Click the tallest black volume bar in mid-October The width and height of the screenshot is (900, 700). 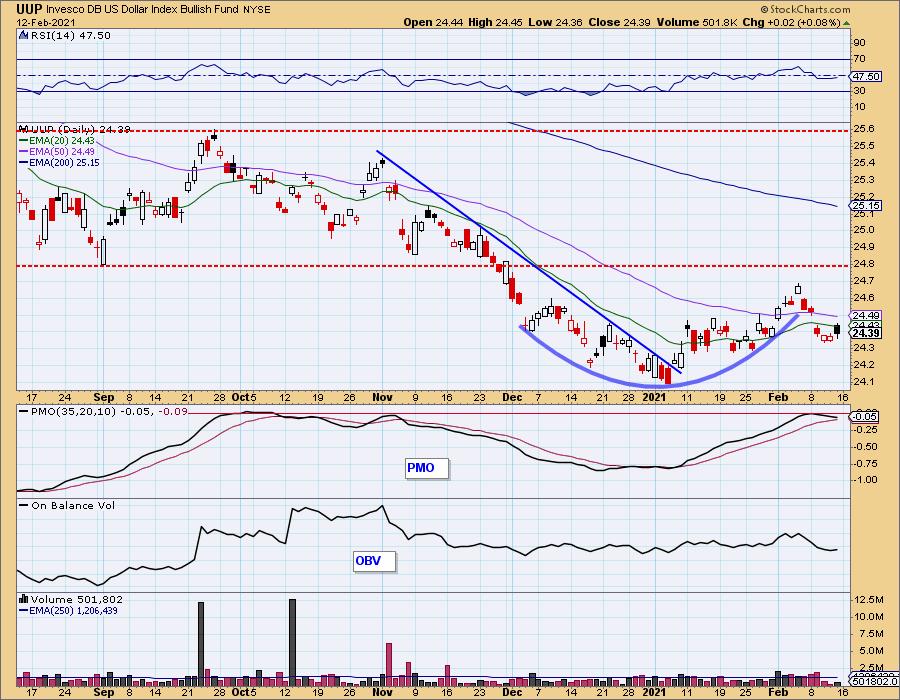(x=292, y=643)
